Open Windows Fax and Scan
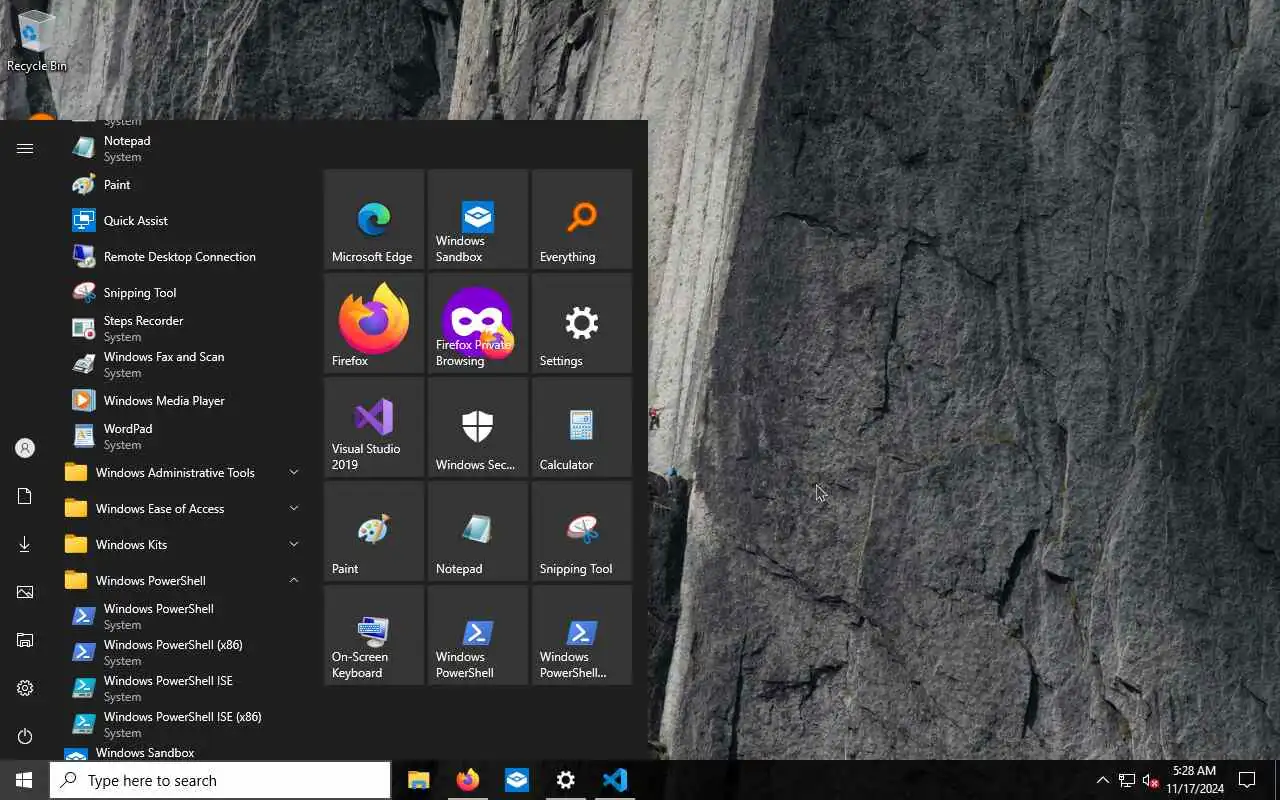The height and width of the screenshot is (800, 1280). tap(184, 364)
